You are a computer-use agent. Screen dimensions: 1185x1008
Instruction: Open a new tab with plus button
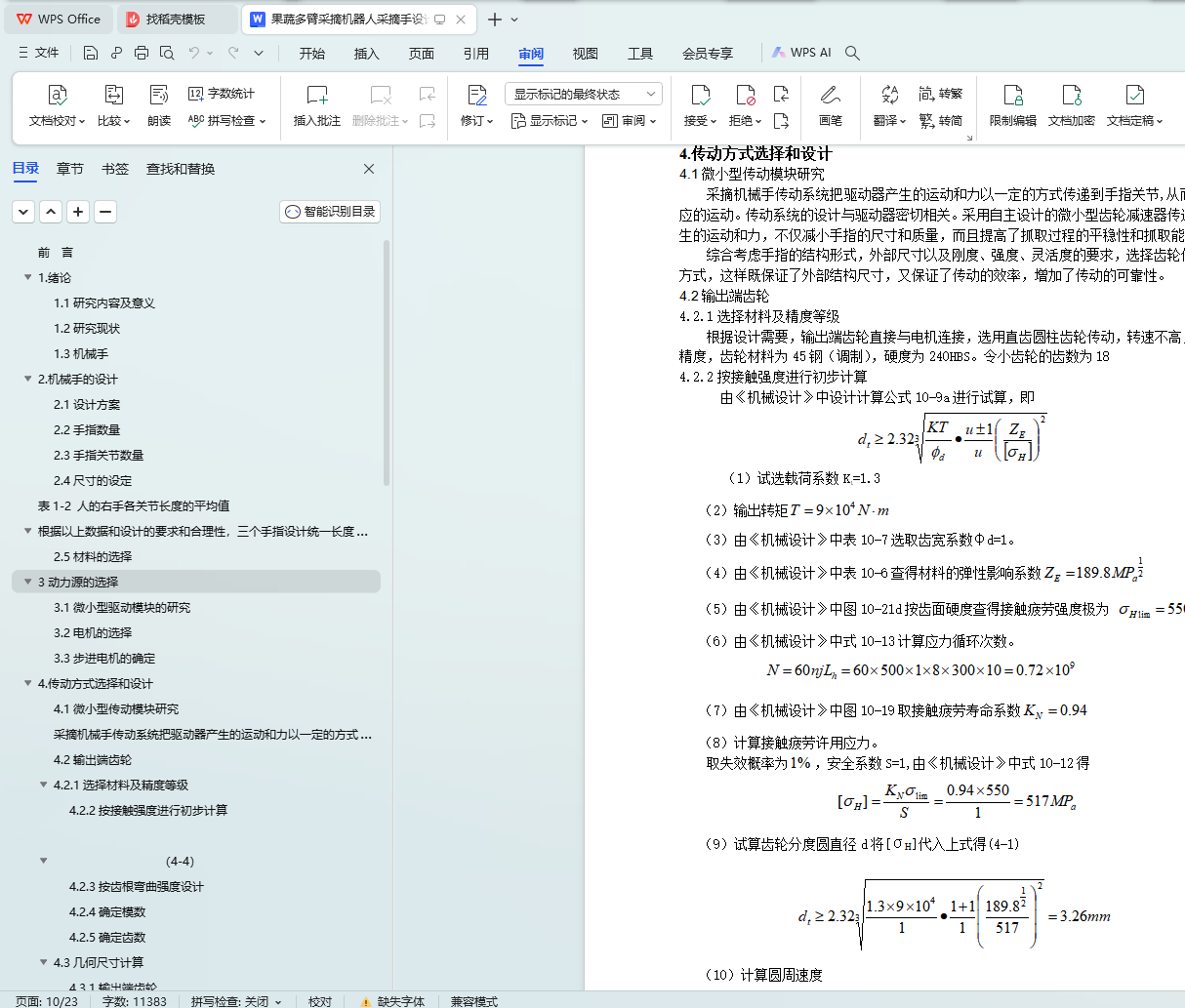pyautogui.click(x=495, y=19)
